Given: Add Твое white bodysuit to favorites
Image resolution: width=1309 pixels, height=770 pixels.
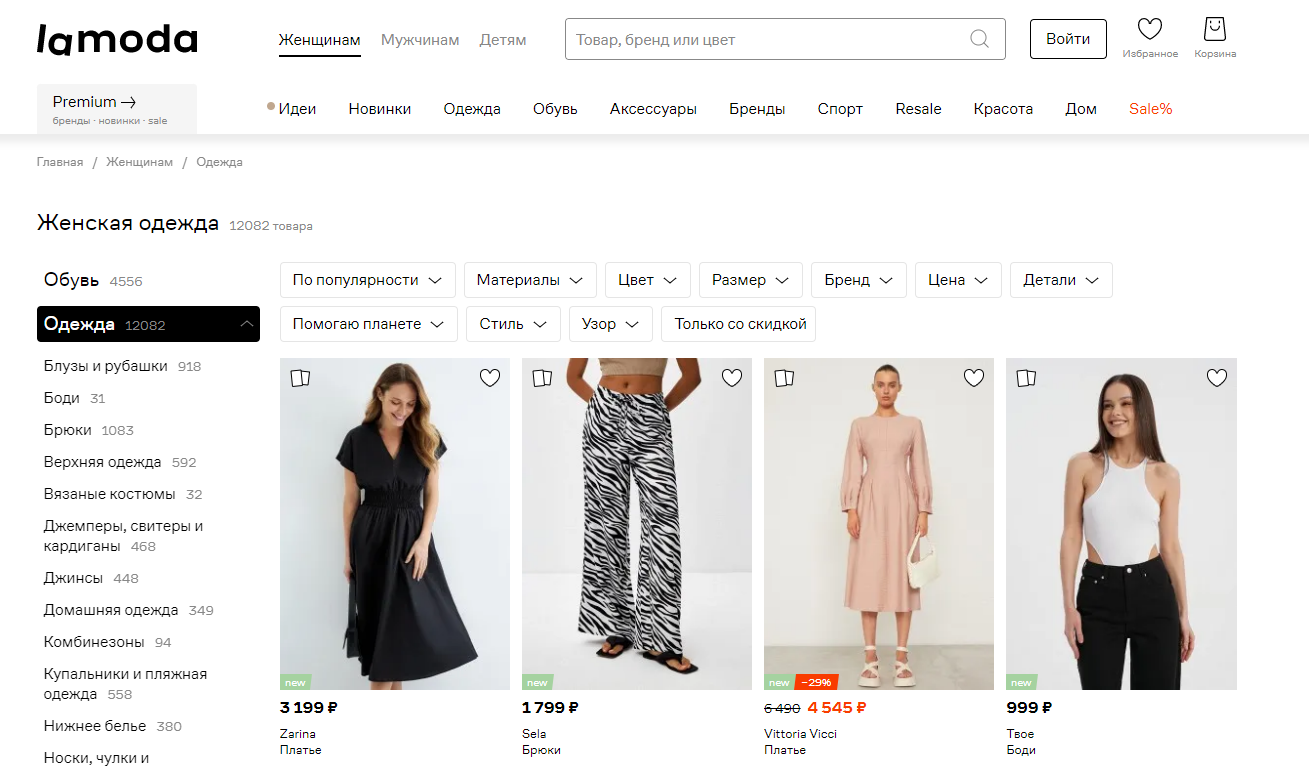Looking at the screenshot, I should click(1216, 378).
